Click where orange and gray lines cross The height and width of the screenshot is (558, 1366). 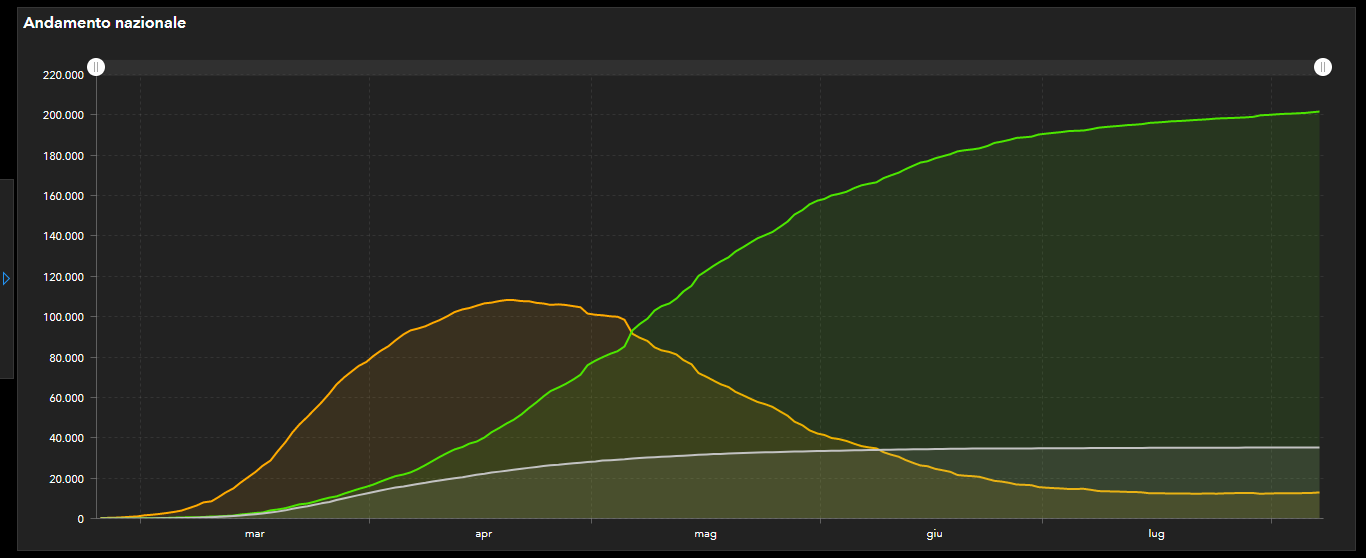[x=878, y=449]
